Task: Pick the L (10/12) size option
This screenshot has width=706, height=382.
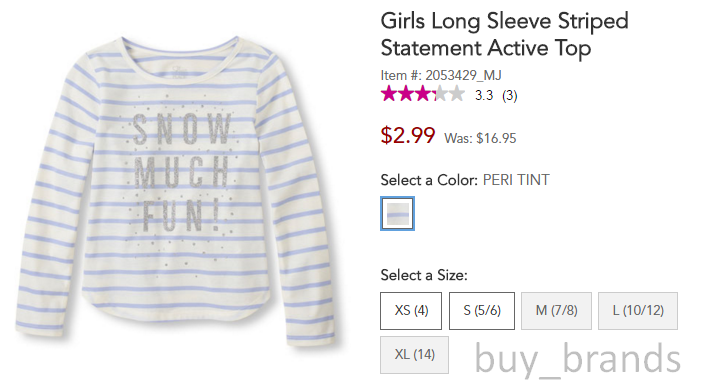Action: tap(638, 311)
